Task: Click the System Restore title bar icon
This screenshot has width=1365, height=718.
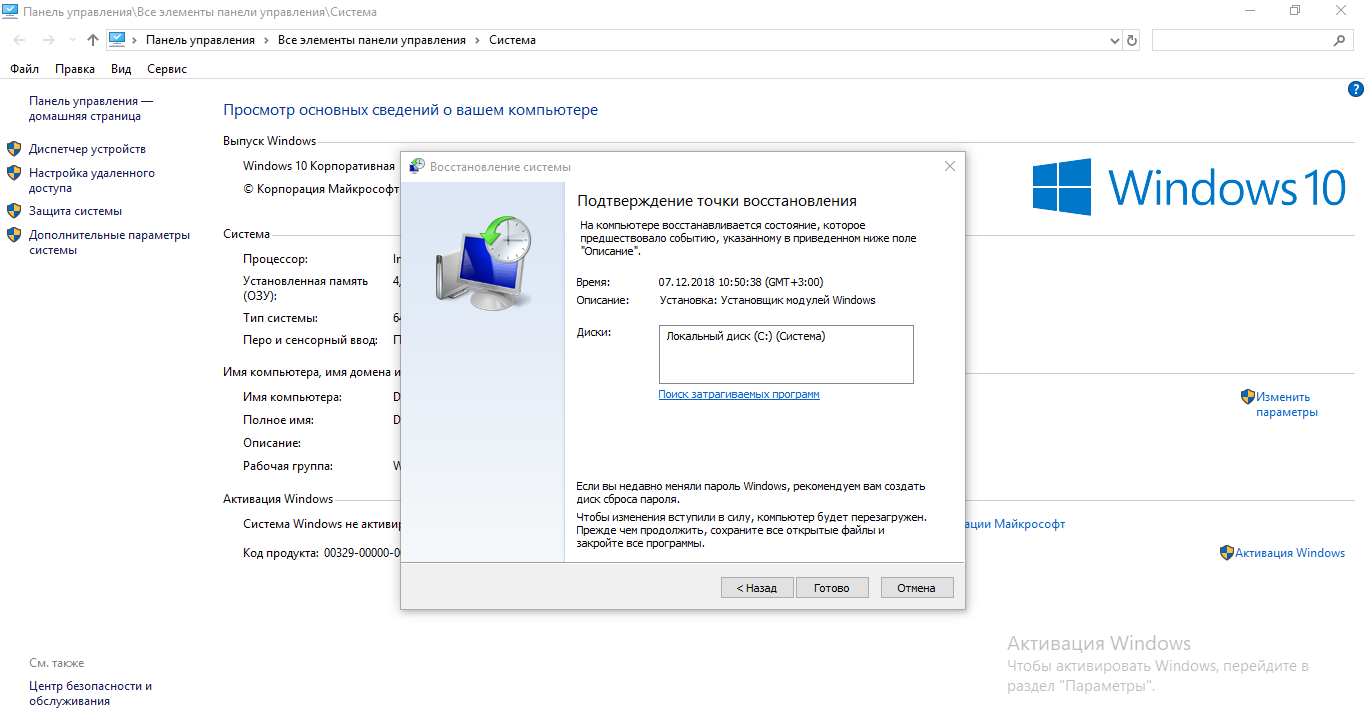Action: point(417,167)
